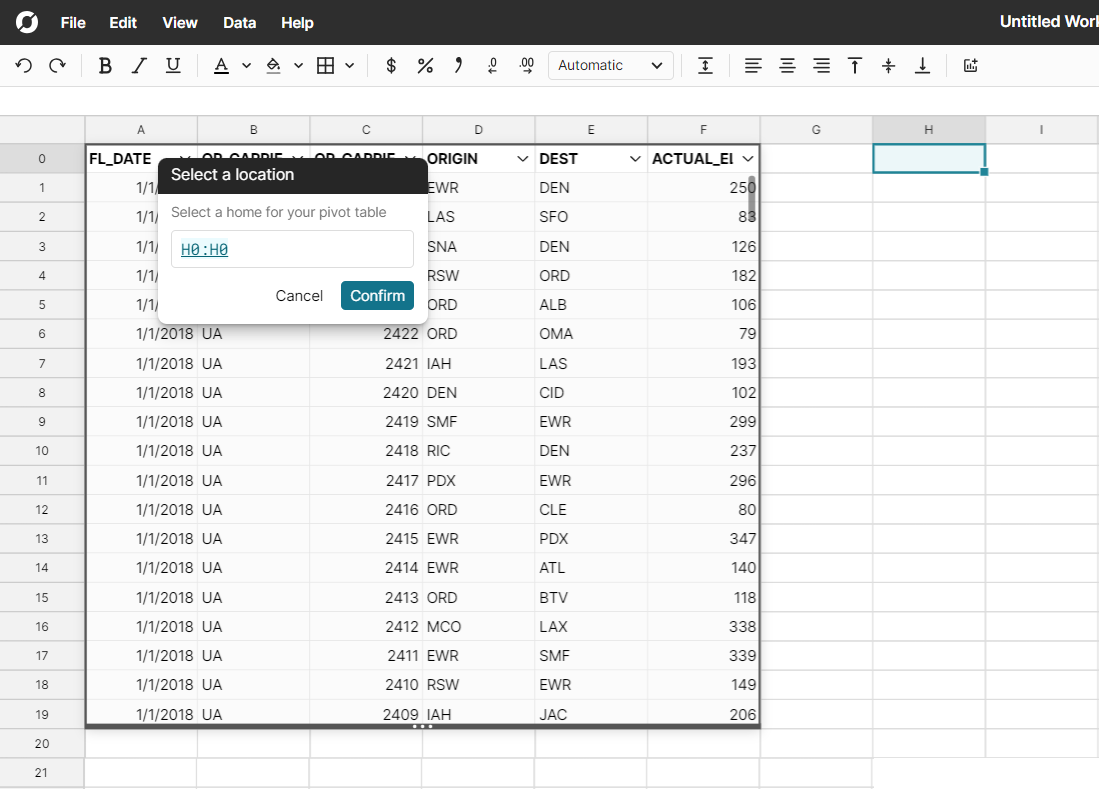Open the number format Automatic dropdown
Screen dimensions: 1099x792
coord(610,65)
